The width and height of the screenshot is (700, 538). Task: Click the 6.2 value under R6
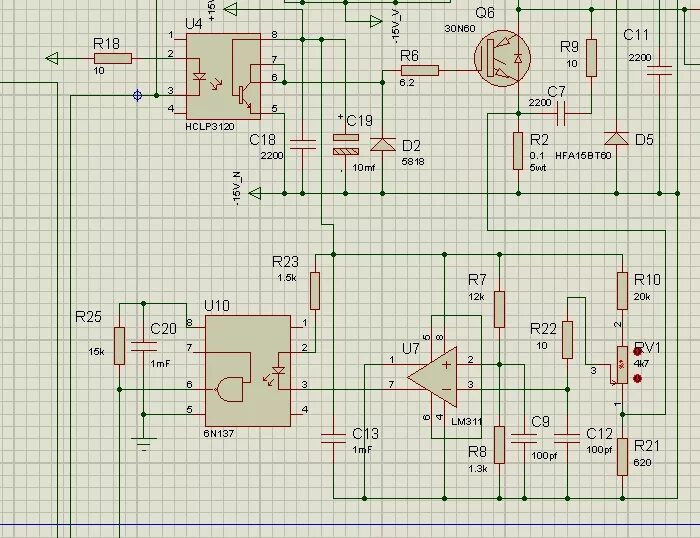(407, 83)
